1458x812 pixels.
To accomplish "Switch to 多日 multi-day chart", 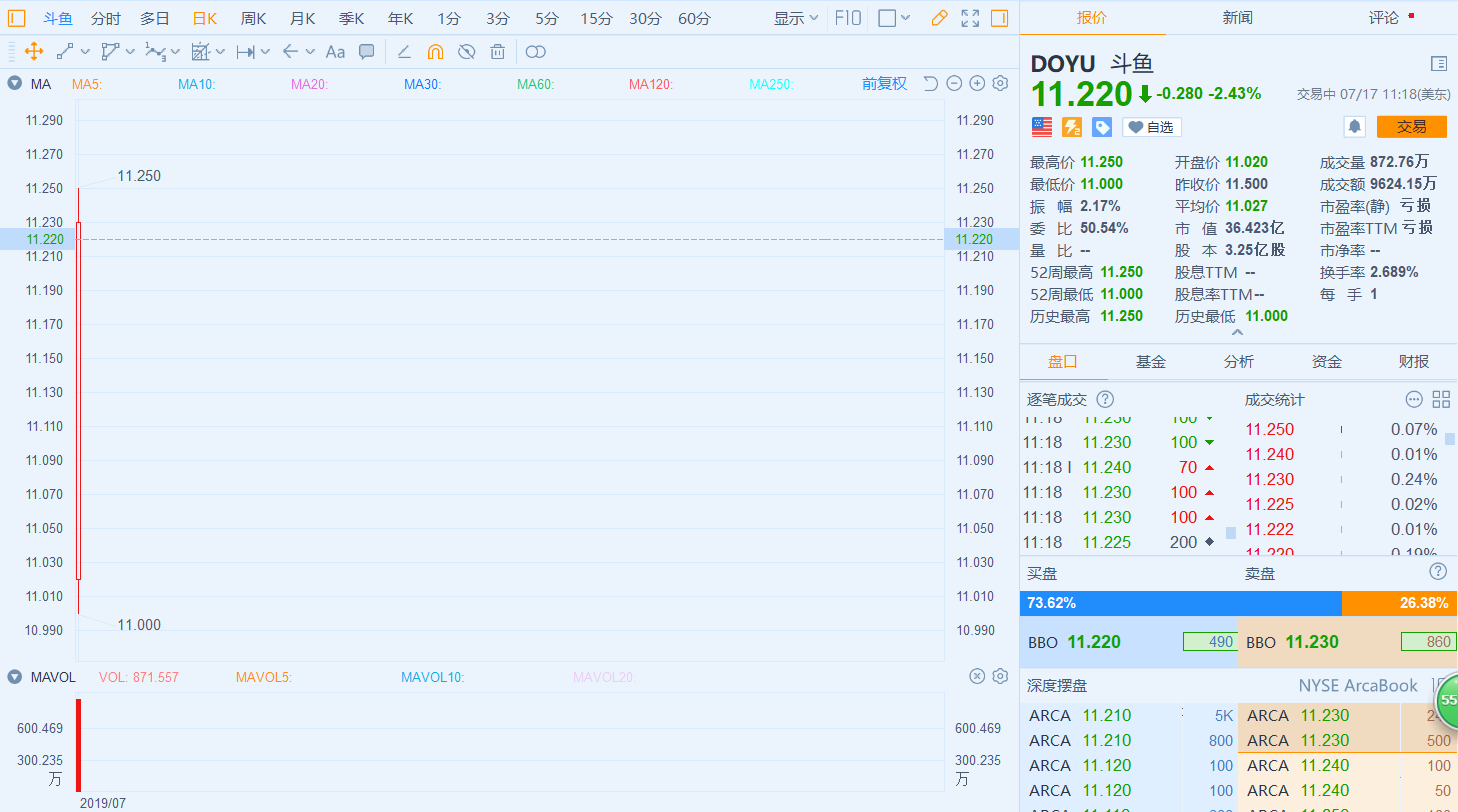I will (154, 18).
